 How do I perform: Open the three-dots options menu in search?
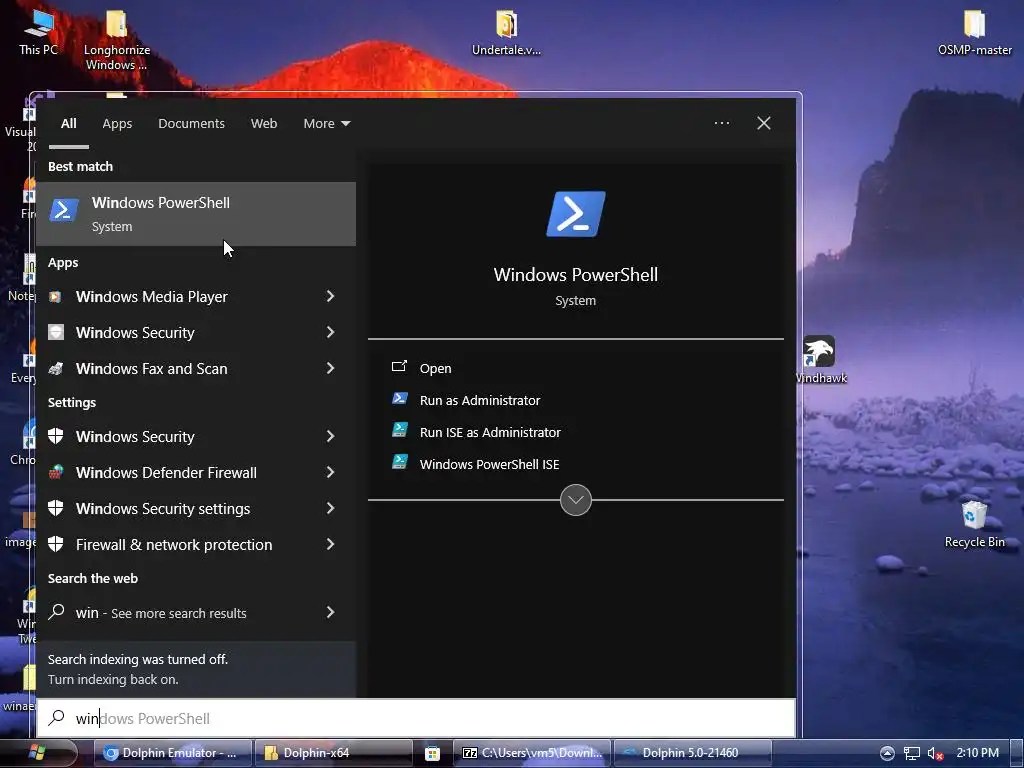point(722,123)
